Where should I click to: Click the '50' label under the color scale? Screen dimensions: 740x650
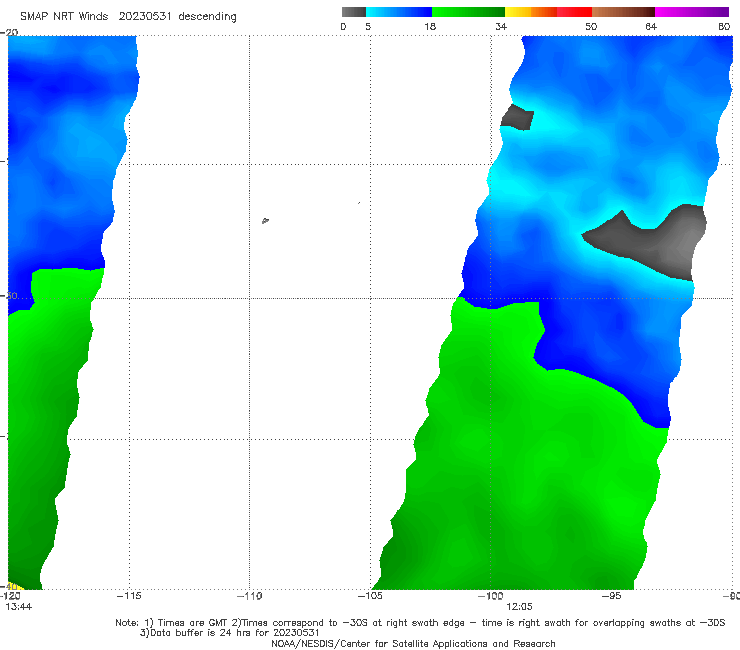[x=591, y=26]
